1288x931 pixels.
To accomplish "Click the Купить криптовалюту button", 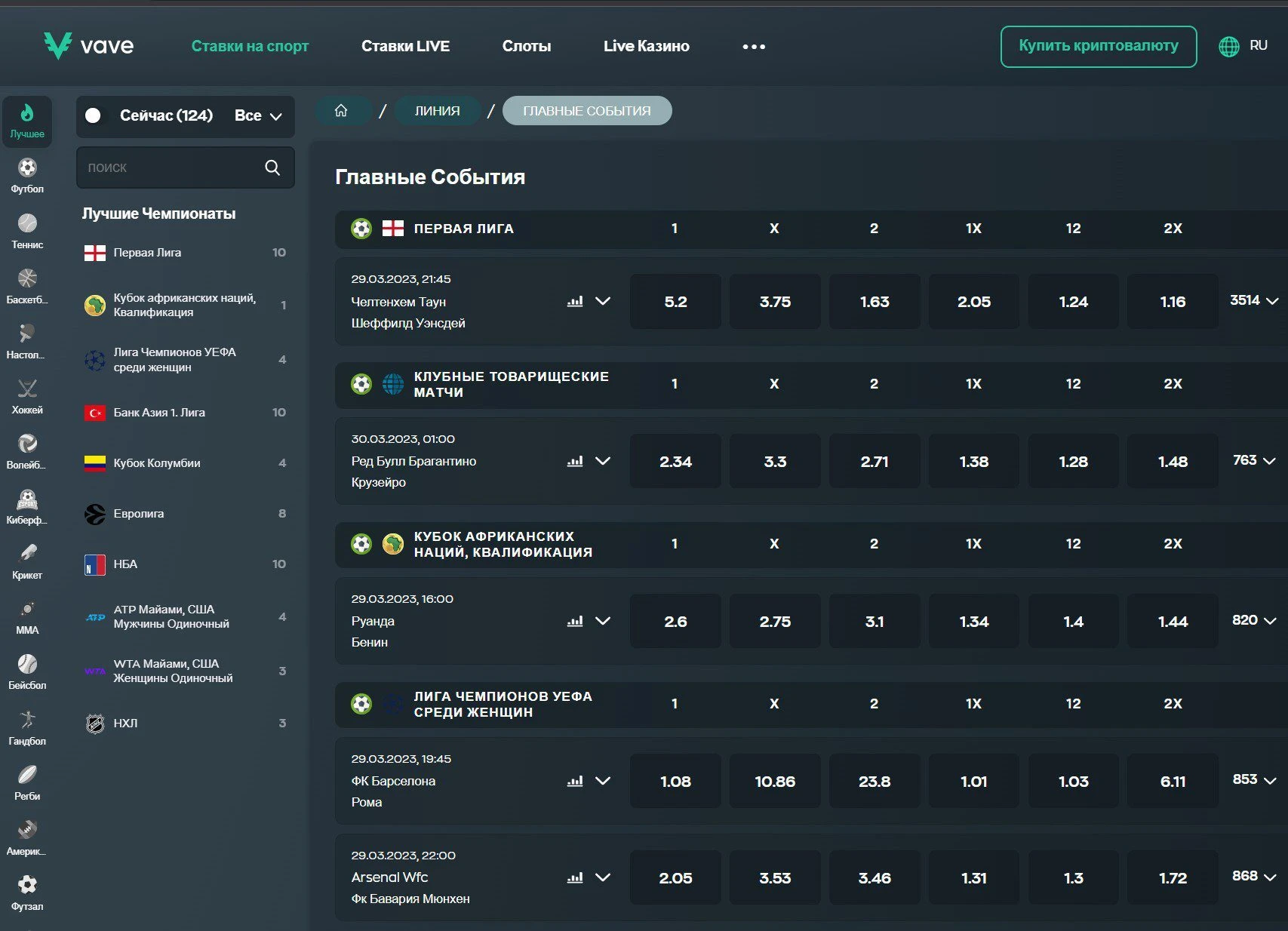I will [x=1098, y=46].
